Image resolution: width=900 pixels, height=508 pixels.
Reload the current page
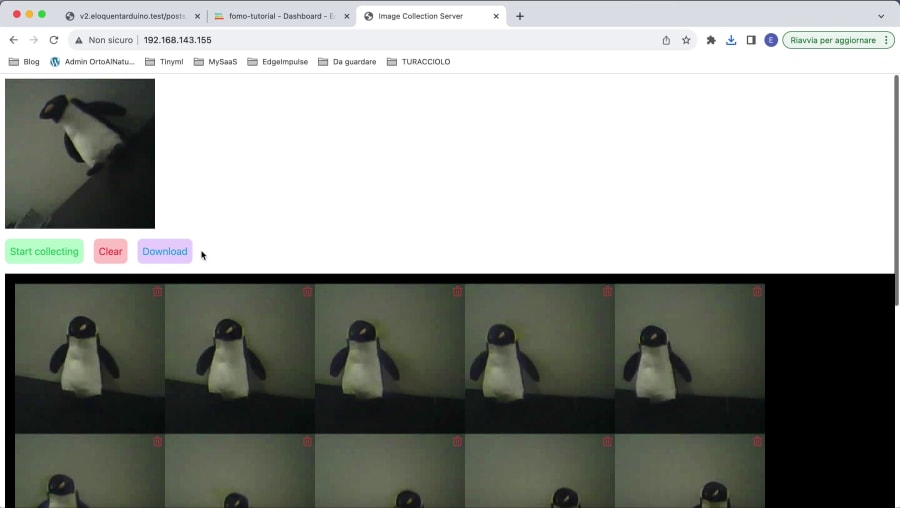[54, 40]
